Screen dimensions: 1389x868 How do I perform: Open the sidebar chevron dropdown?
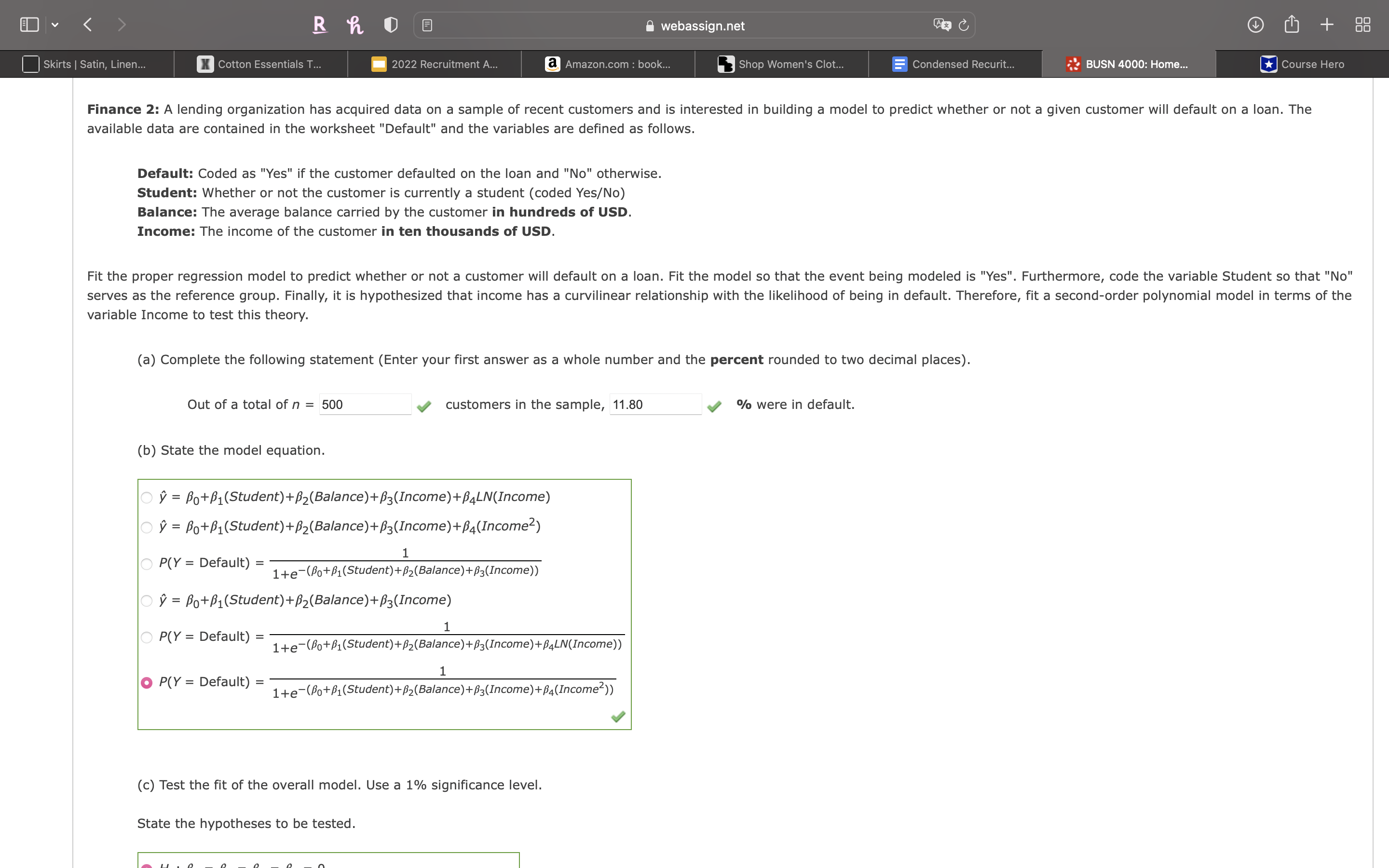point(55,24)
